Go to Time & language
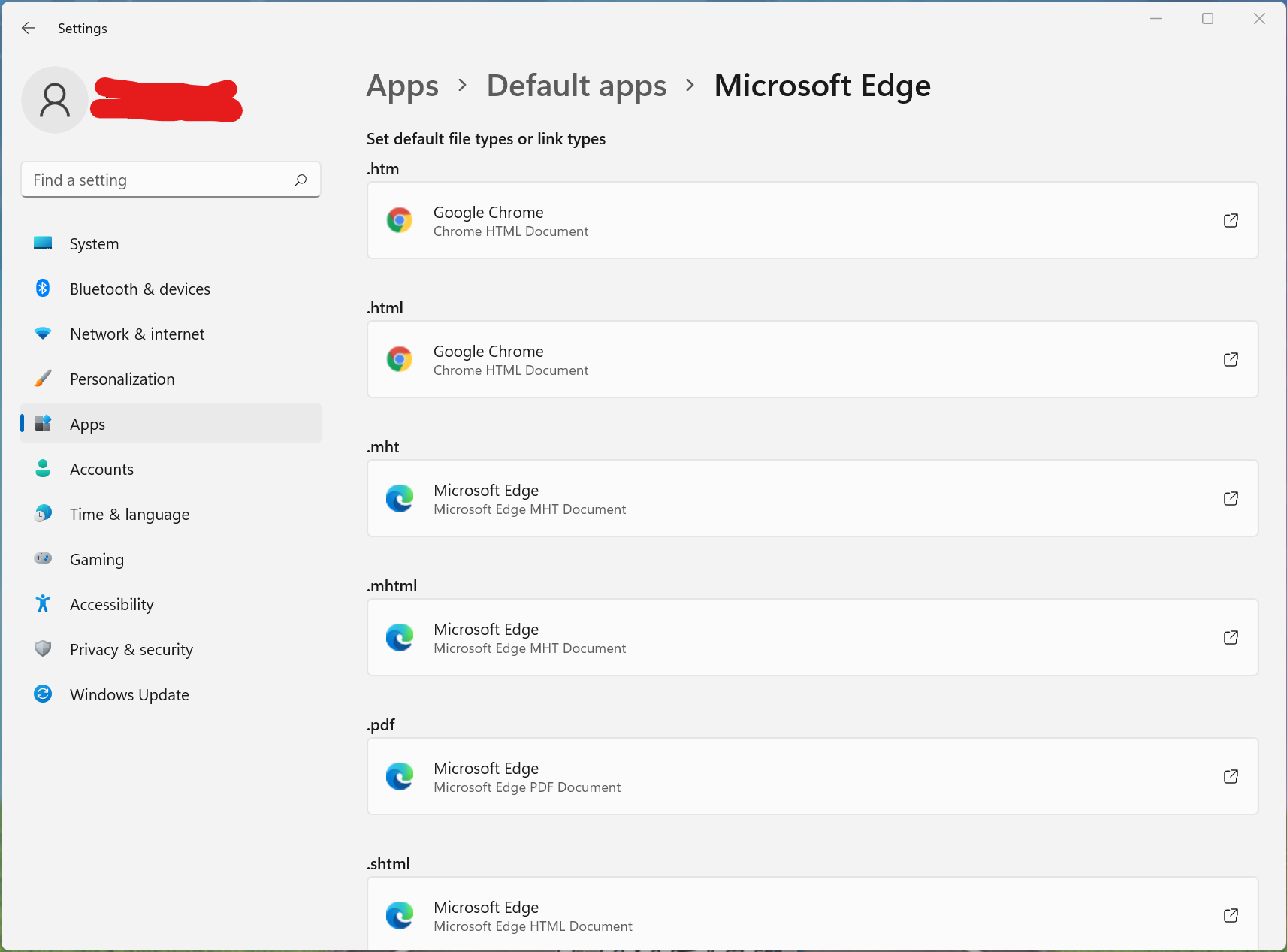 tap(171, 514)
